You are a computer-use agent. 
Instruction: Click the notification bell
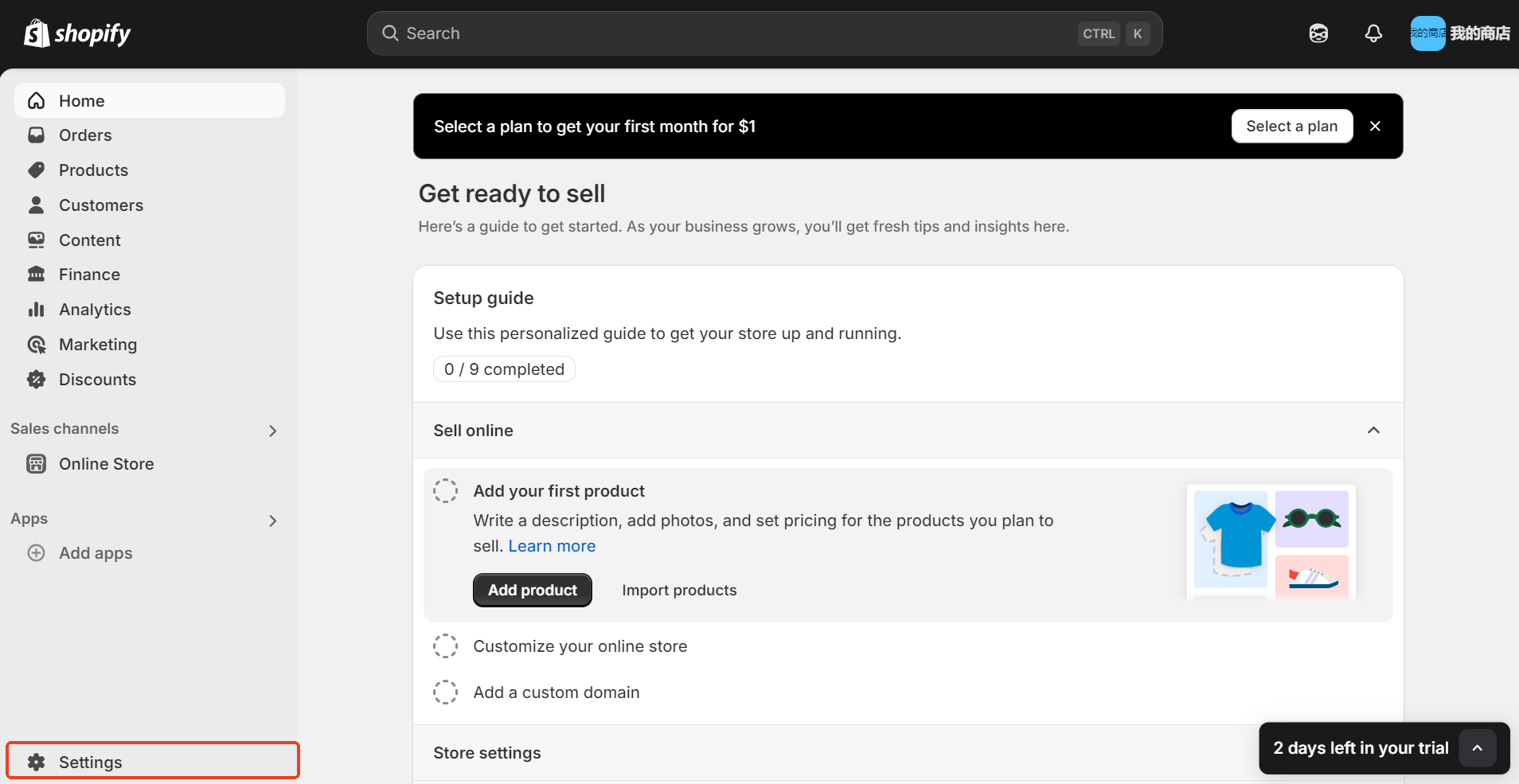(x=1373, y=33)
